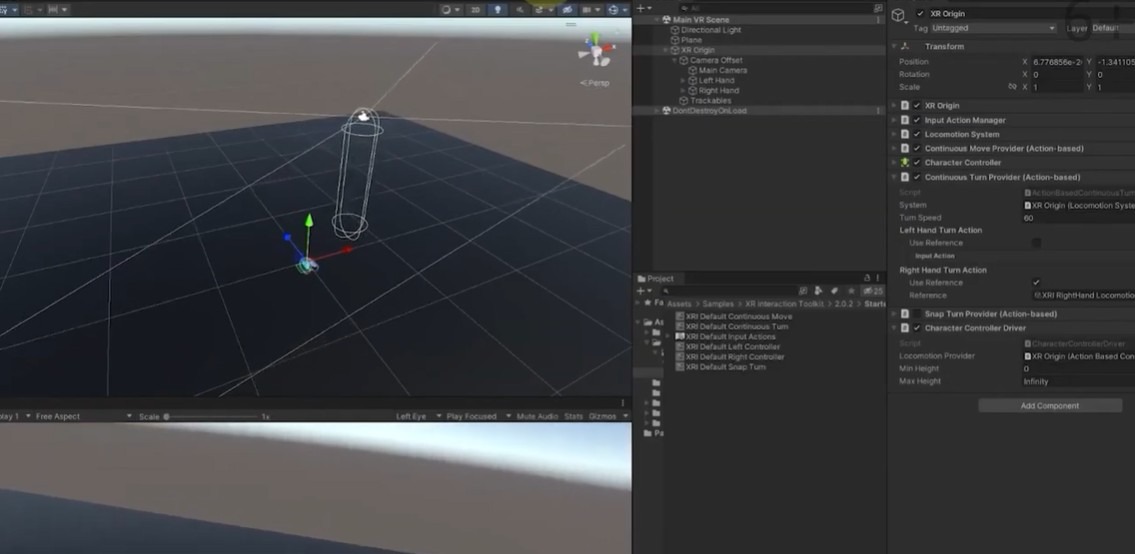
Task: Navigate to Samples in breadcrumb
Action: (x=717, y=304)
